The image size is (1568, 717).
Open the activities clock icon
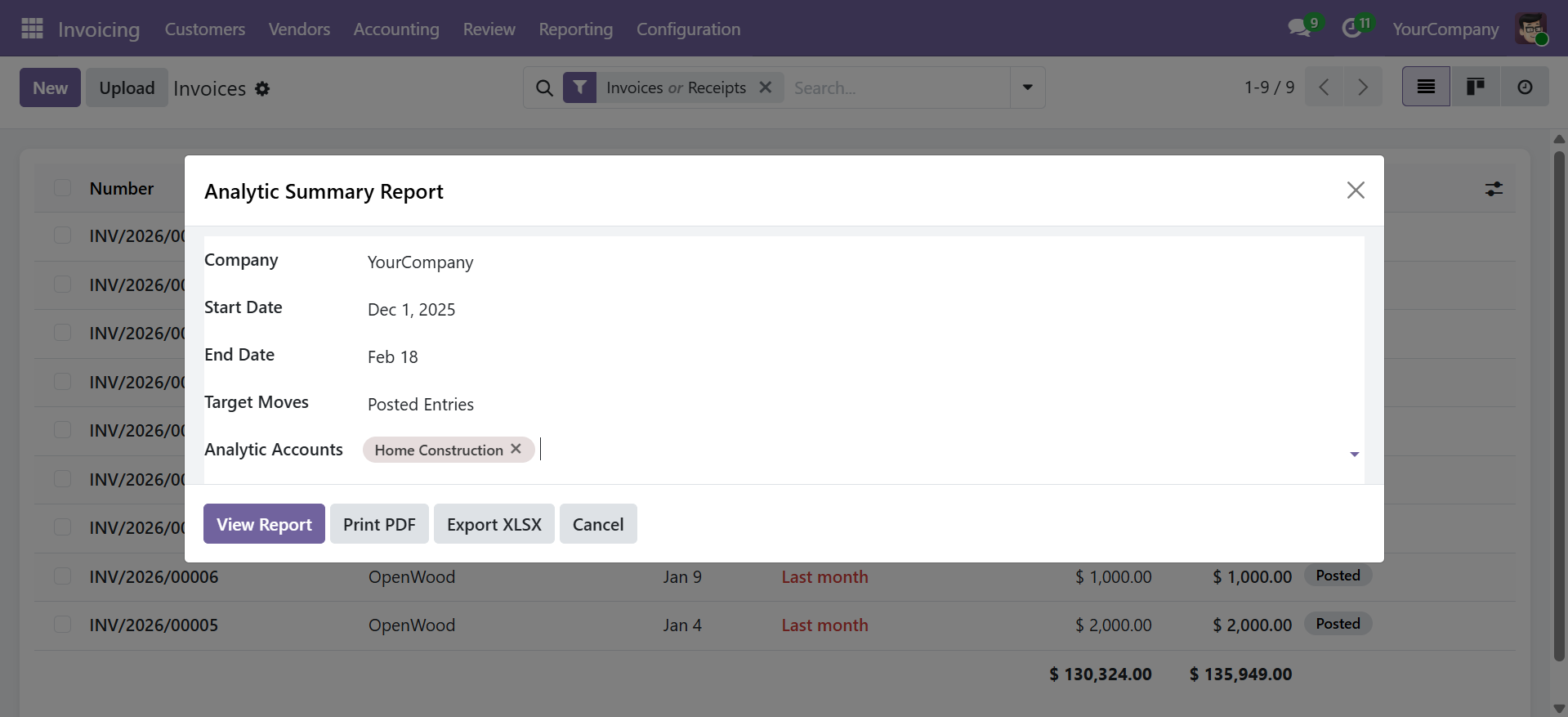click(x=1352, y=29)
